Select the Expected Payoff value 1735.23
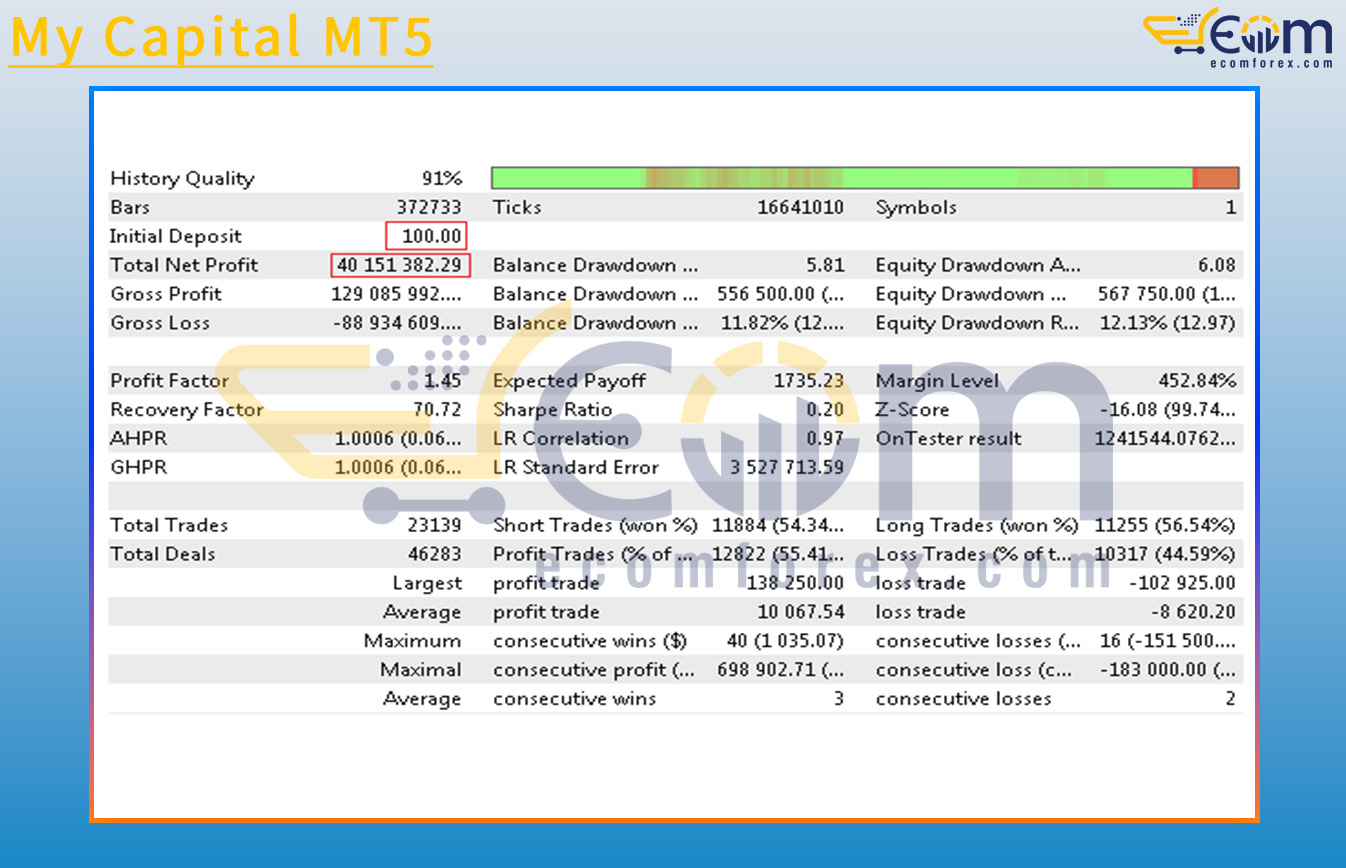The height and width of the screenshot is (868, 1346). pos(809,381)
